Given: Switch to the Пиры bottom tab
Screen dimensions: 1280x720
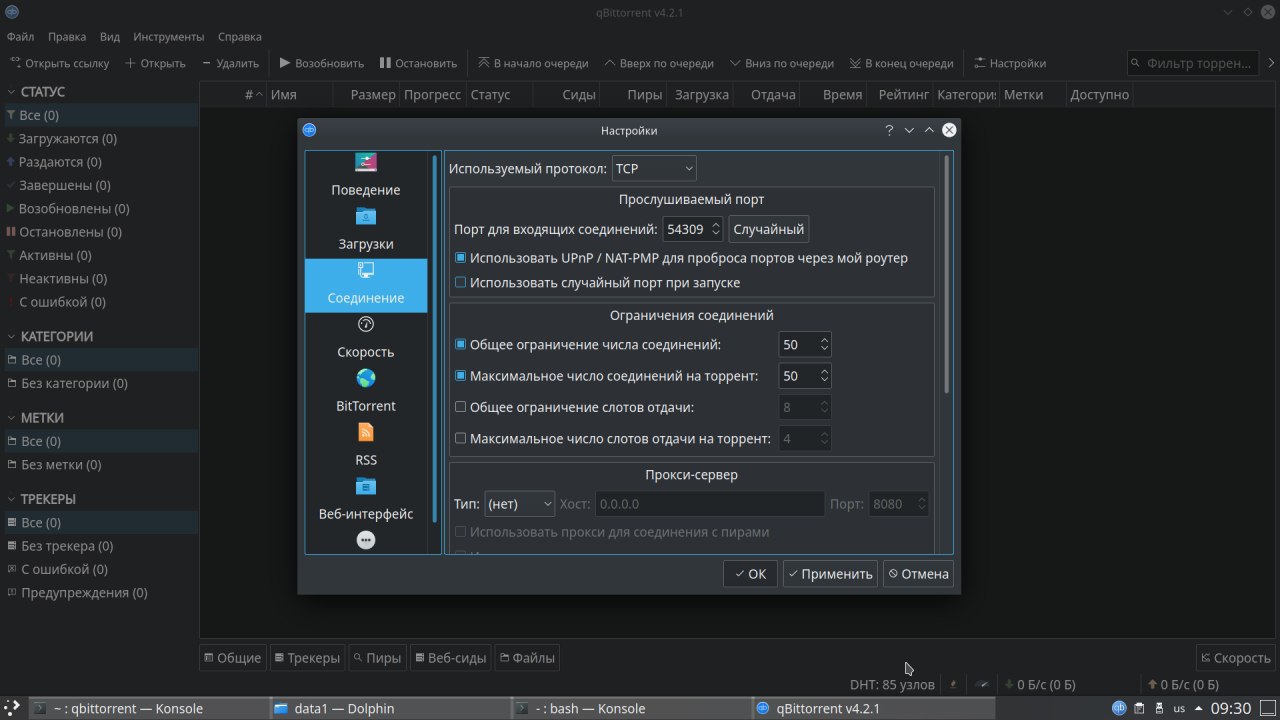Looking at the screenshot, I should (377, 658).
